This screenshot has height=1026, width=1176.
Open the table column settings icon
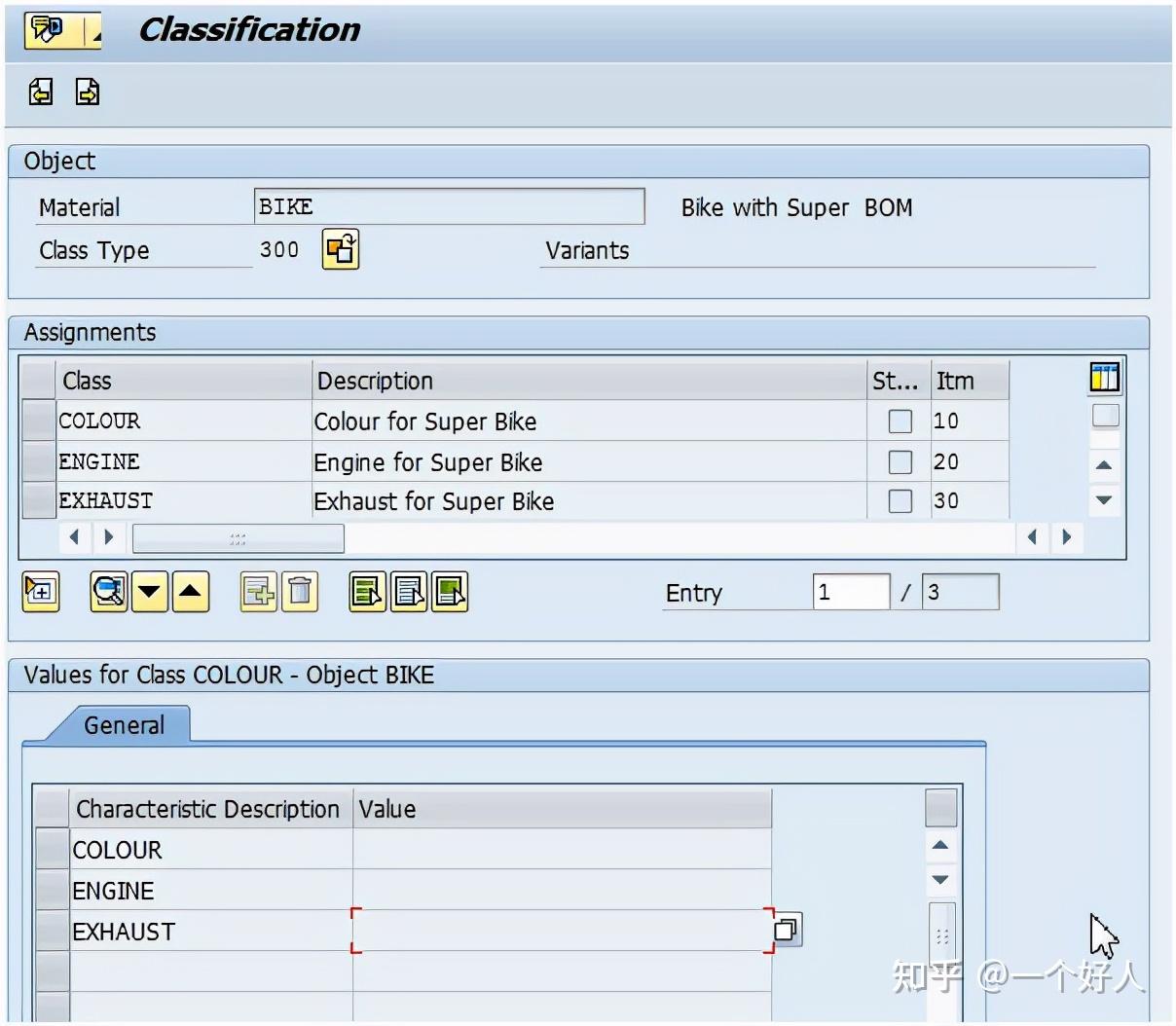[1105, 377]
